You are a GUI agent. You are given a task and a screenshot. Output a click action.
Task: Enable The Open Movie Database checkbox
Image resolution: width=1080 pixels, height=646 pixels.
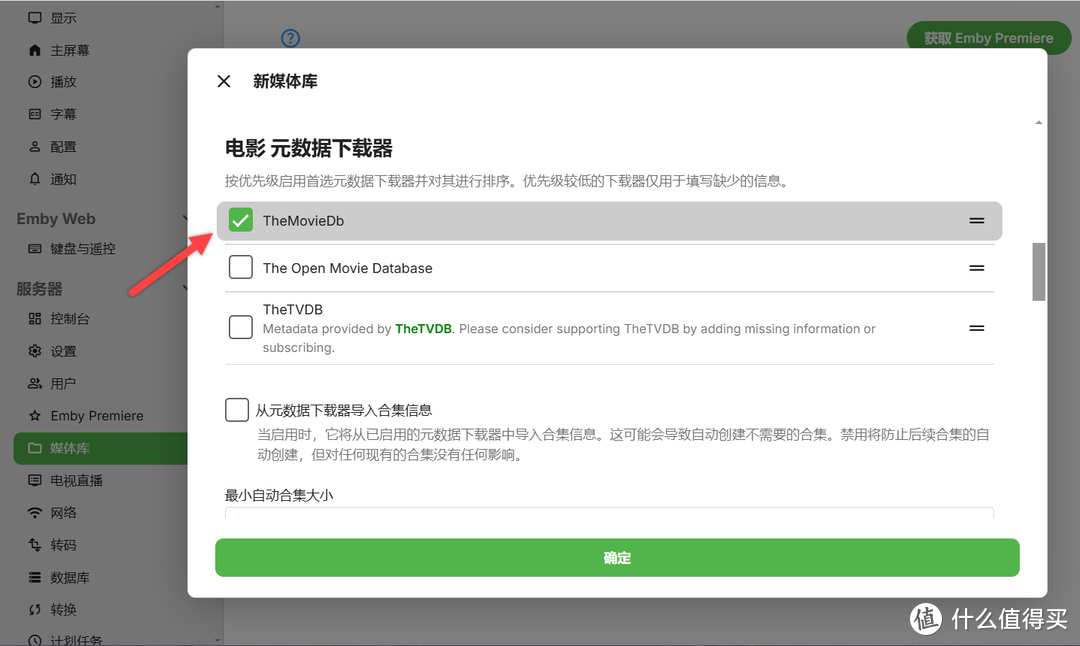(x=240, y=267)
